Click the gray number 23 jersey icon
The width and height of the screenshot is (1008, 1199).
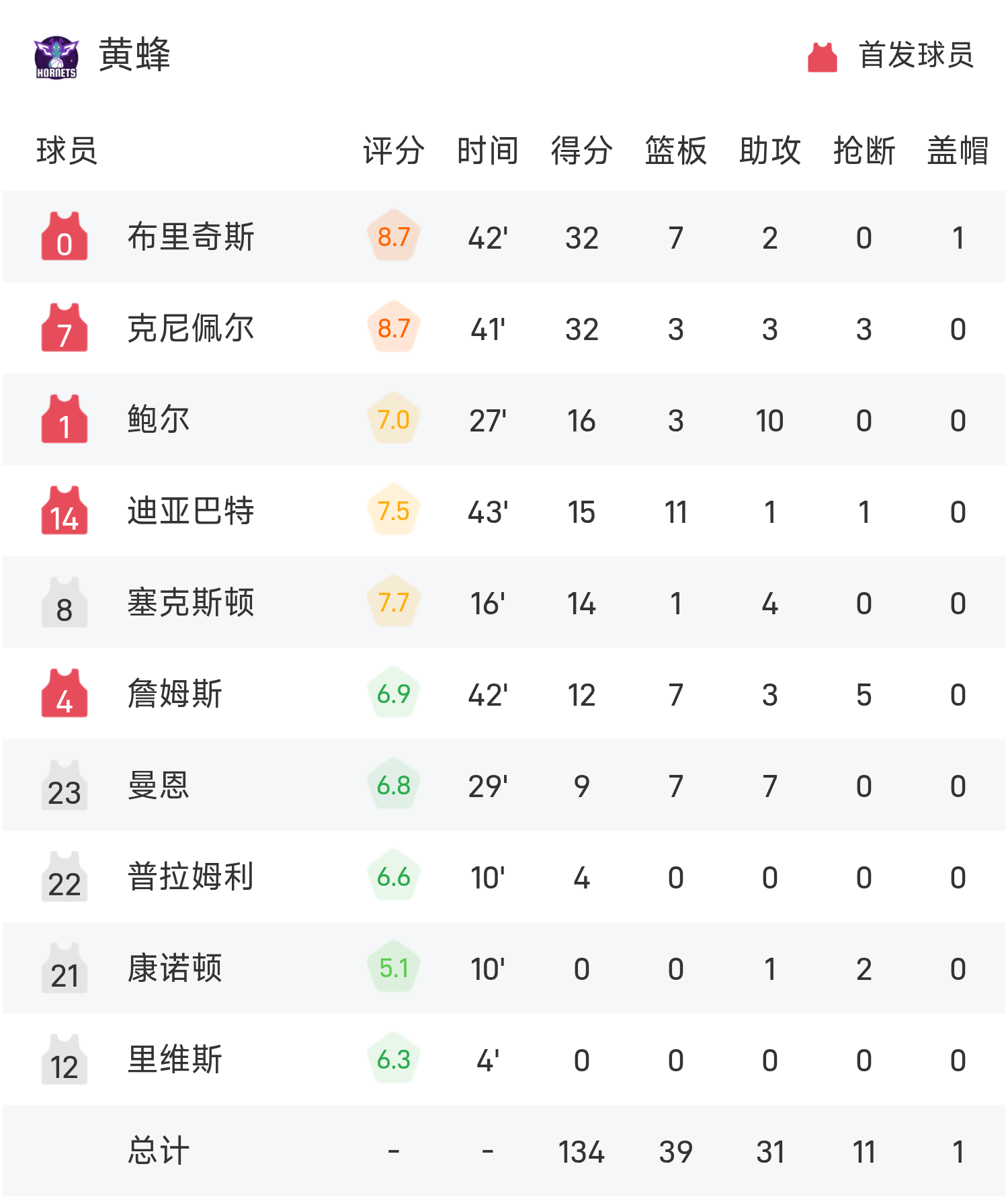(65, 785)
